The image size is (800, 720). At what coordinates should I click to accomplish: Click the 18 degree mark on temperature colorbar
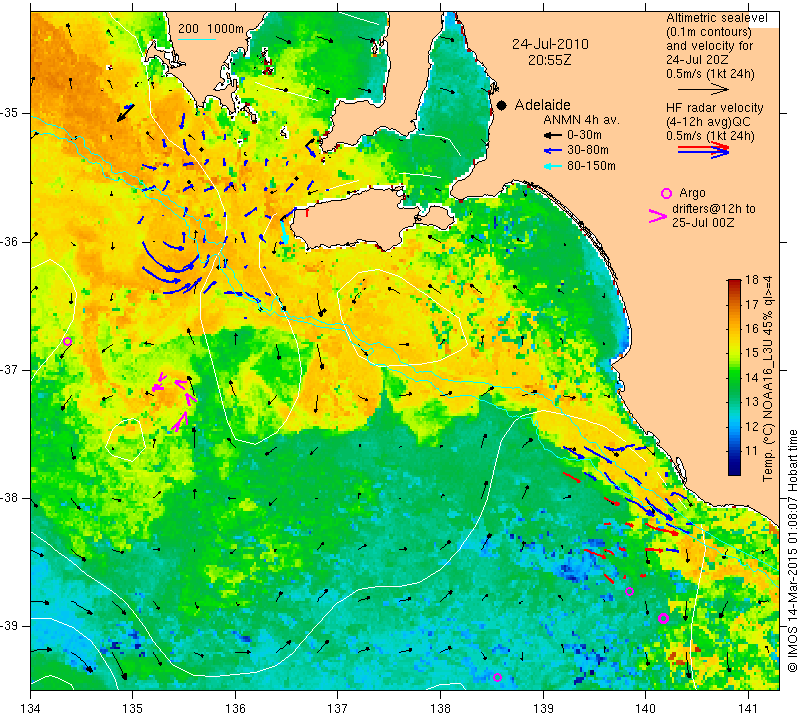752,280
